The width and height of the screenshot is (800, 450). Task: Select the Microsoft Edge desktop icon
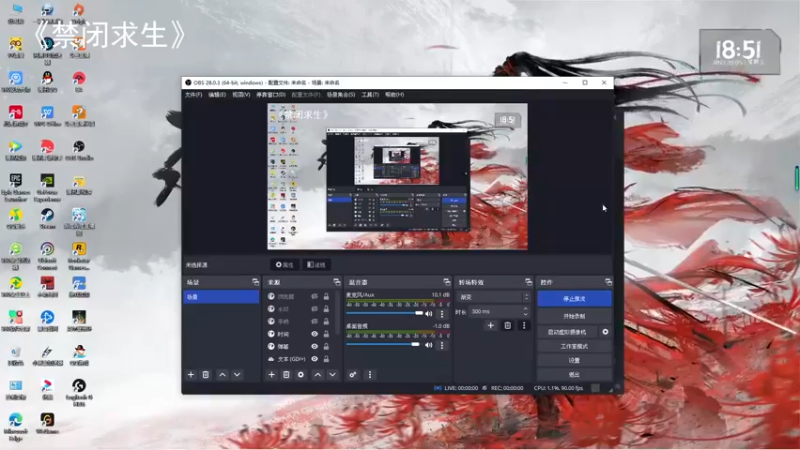[x=16, y=427]
